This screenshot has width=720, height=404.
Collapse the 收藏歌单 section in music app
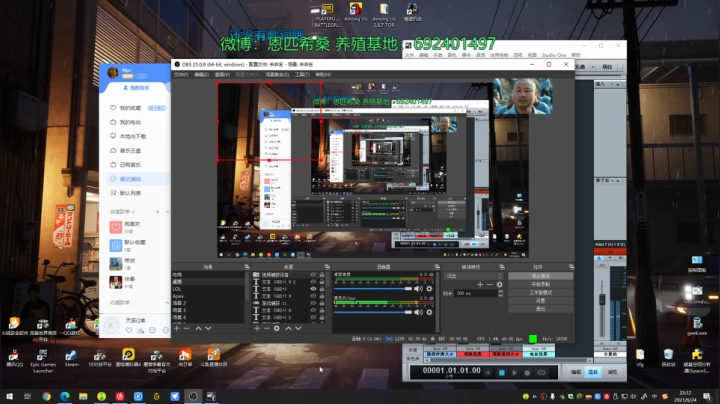tap(167, 303)
